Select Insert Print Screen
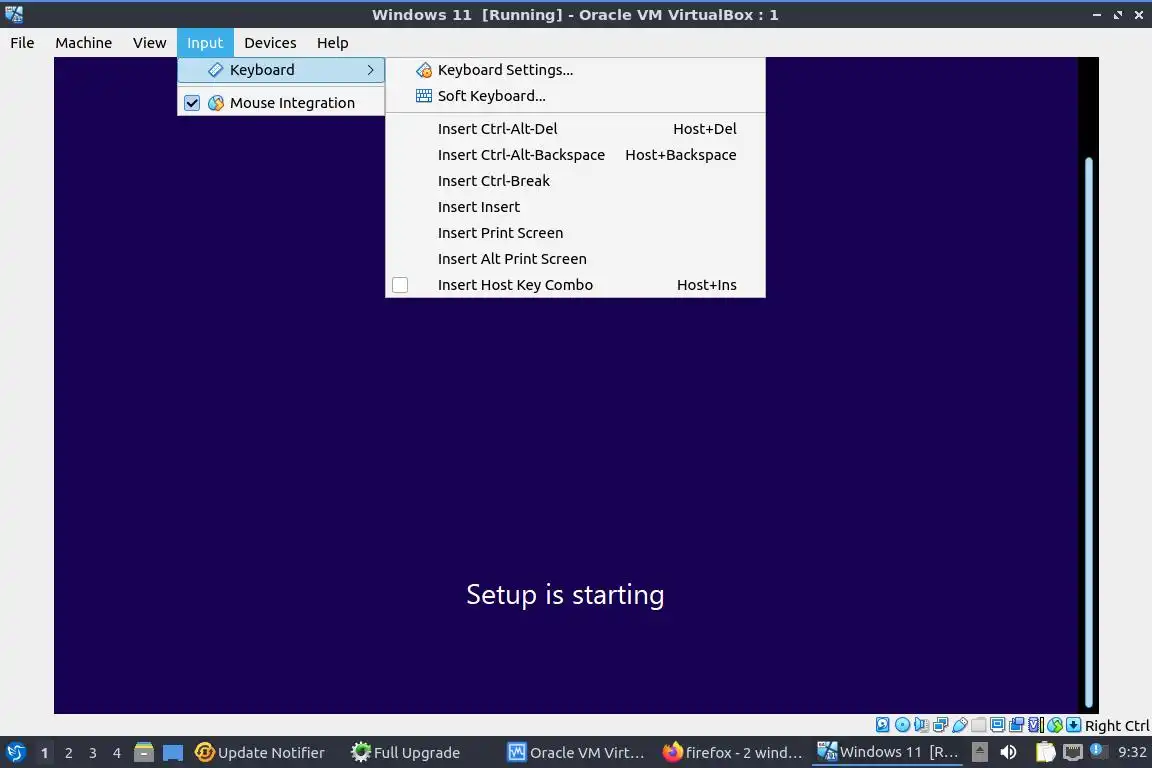This screenshot has height=768, width=1152. pos(575,233)
